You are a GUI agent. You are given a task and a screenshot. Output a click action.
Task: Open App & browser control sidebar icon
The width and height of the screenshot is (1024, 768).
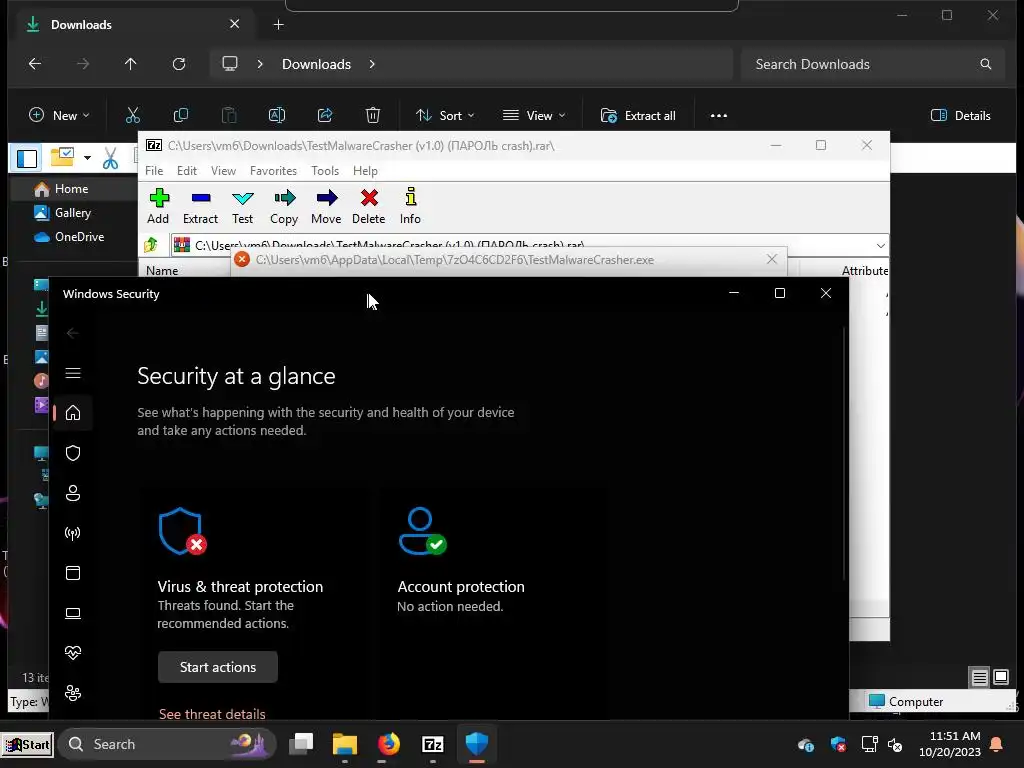pos(73,573)
